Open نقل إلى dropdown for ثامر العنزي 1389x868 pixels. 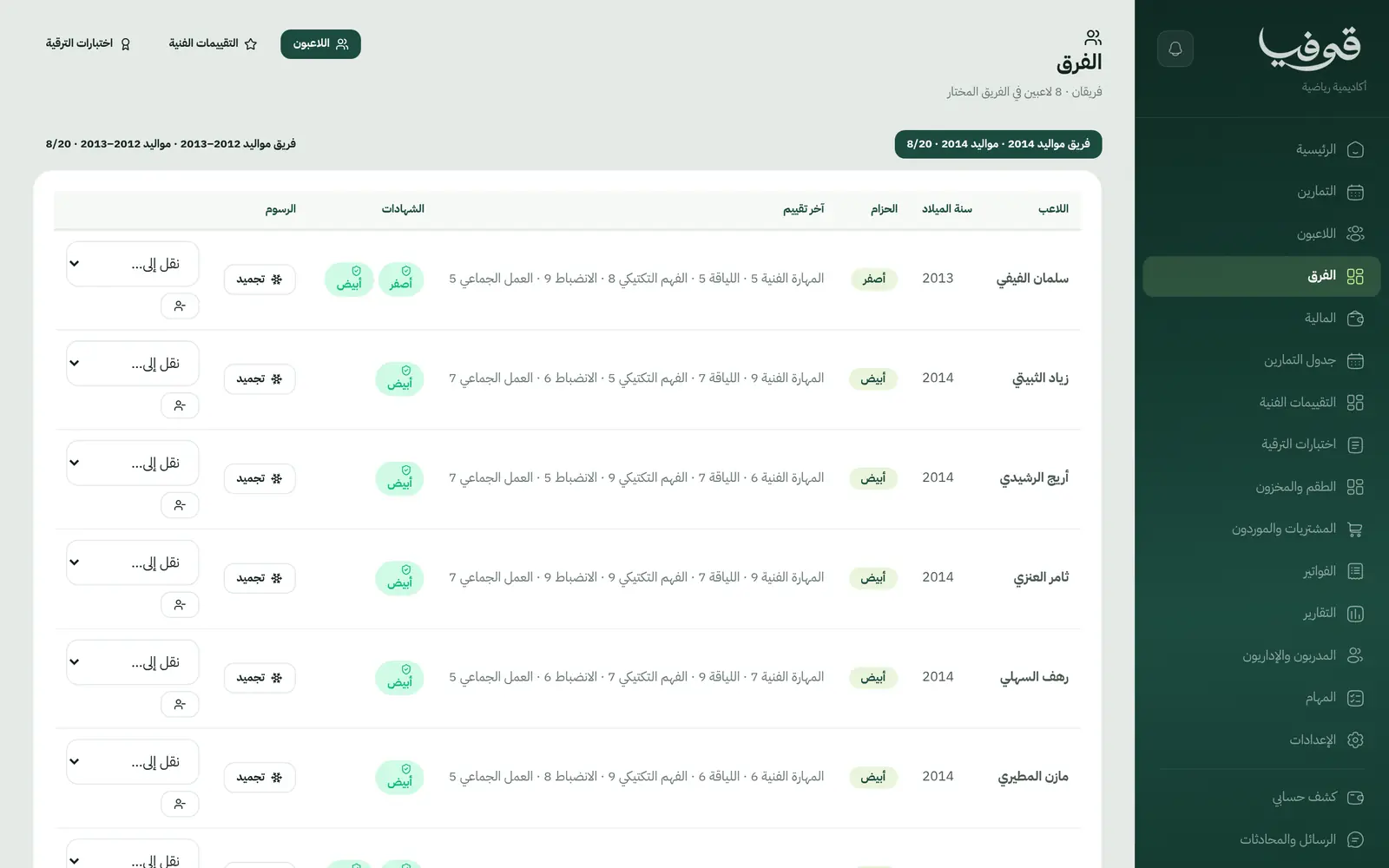tap(133, 562)
